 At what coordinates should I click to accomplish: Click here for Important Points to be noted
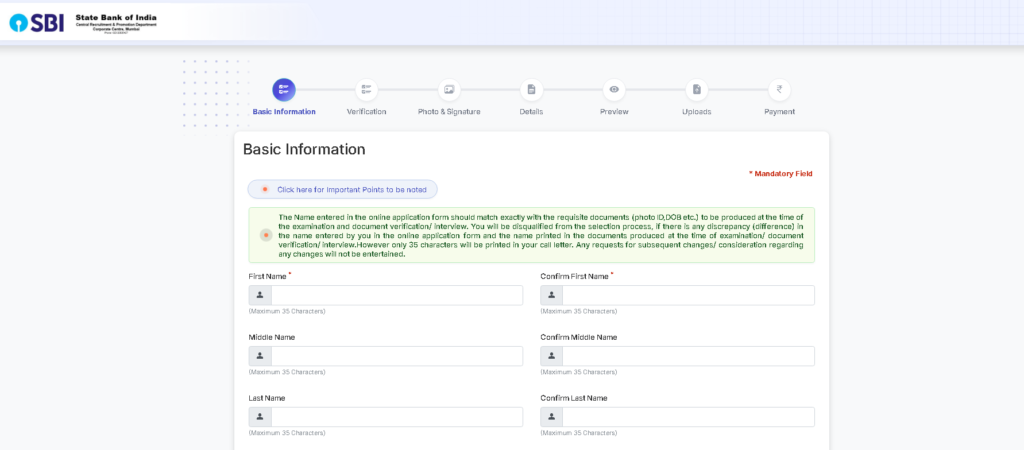[x=342, y=189]
